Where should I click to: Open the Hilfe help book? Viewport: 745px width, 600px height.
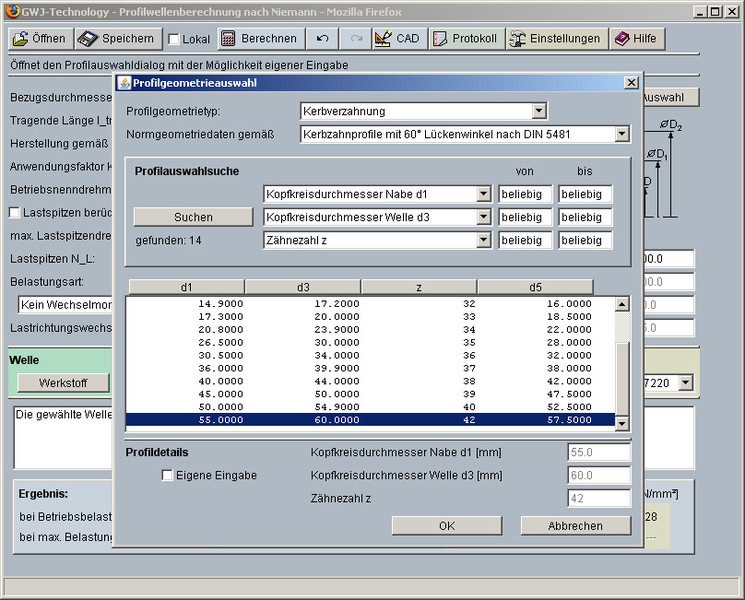click(637, 39)
